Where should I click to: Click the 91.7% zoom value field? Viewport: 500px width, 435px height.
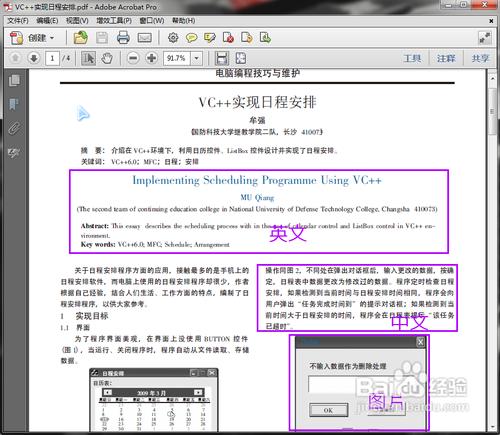click(177, 58)
